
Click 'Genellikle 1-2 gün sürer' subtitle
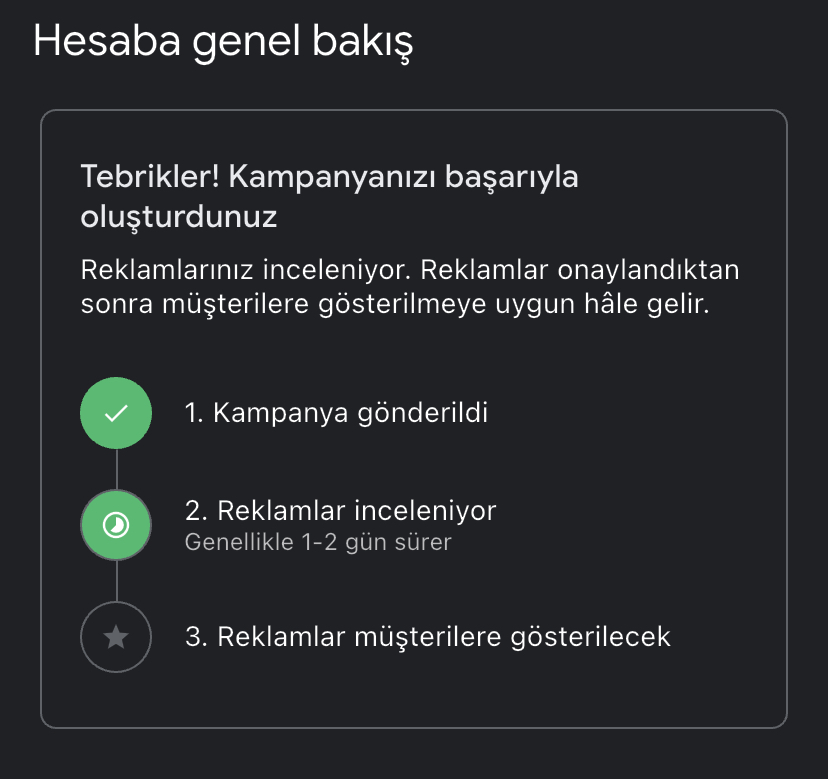click(x=318, y=543)
